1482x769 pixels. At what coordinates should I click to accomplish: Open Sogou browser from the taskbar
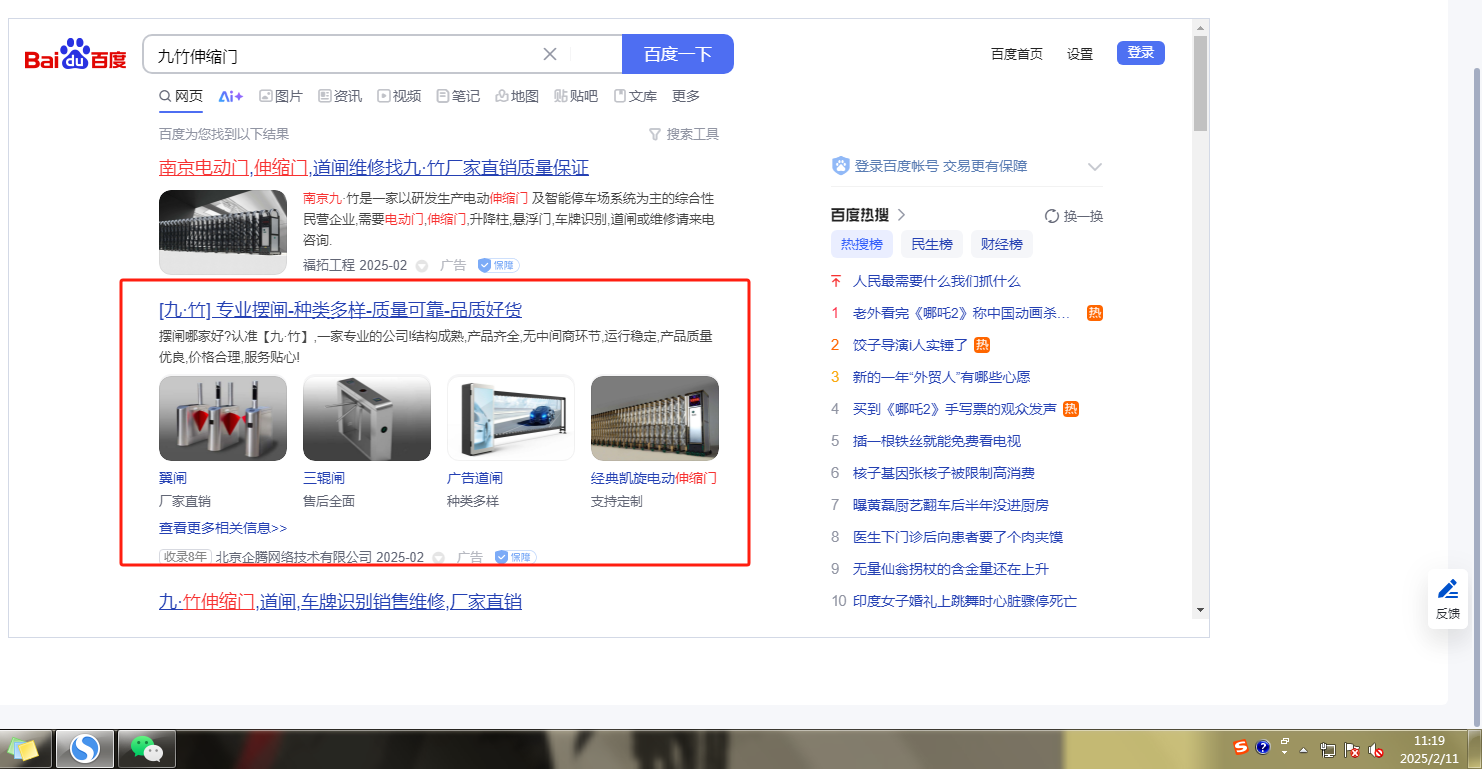(85, 748)
